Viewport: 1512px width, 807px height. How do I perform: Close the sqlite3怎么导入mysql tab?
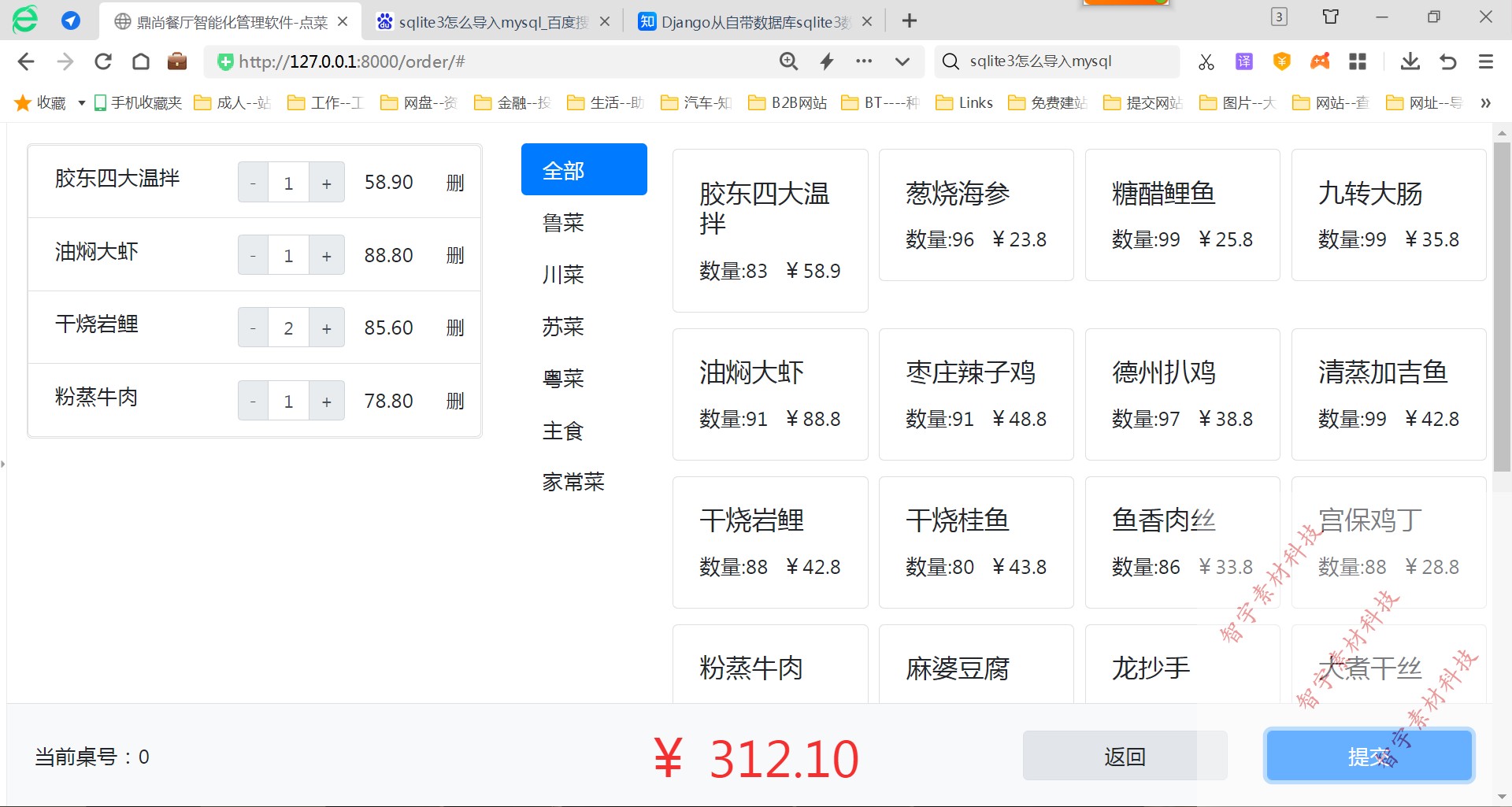[605, 22]
